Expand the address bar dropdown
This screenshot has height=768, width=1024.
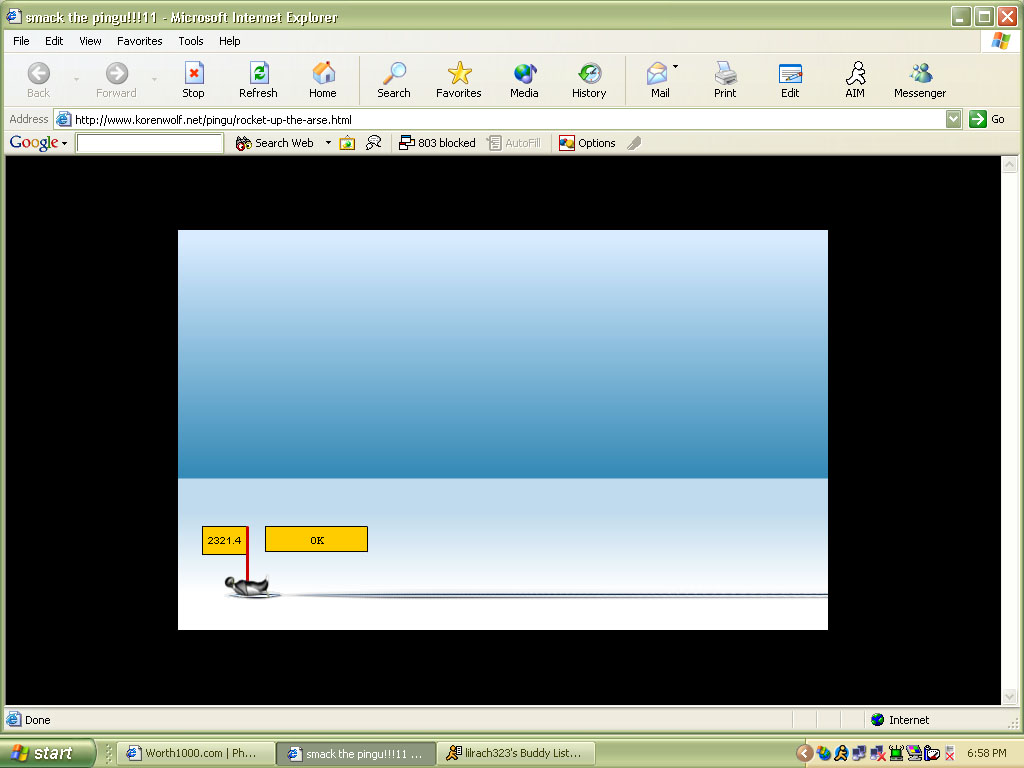953,119
